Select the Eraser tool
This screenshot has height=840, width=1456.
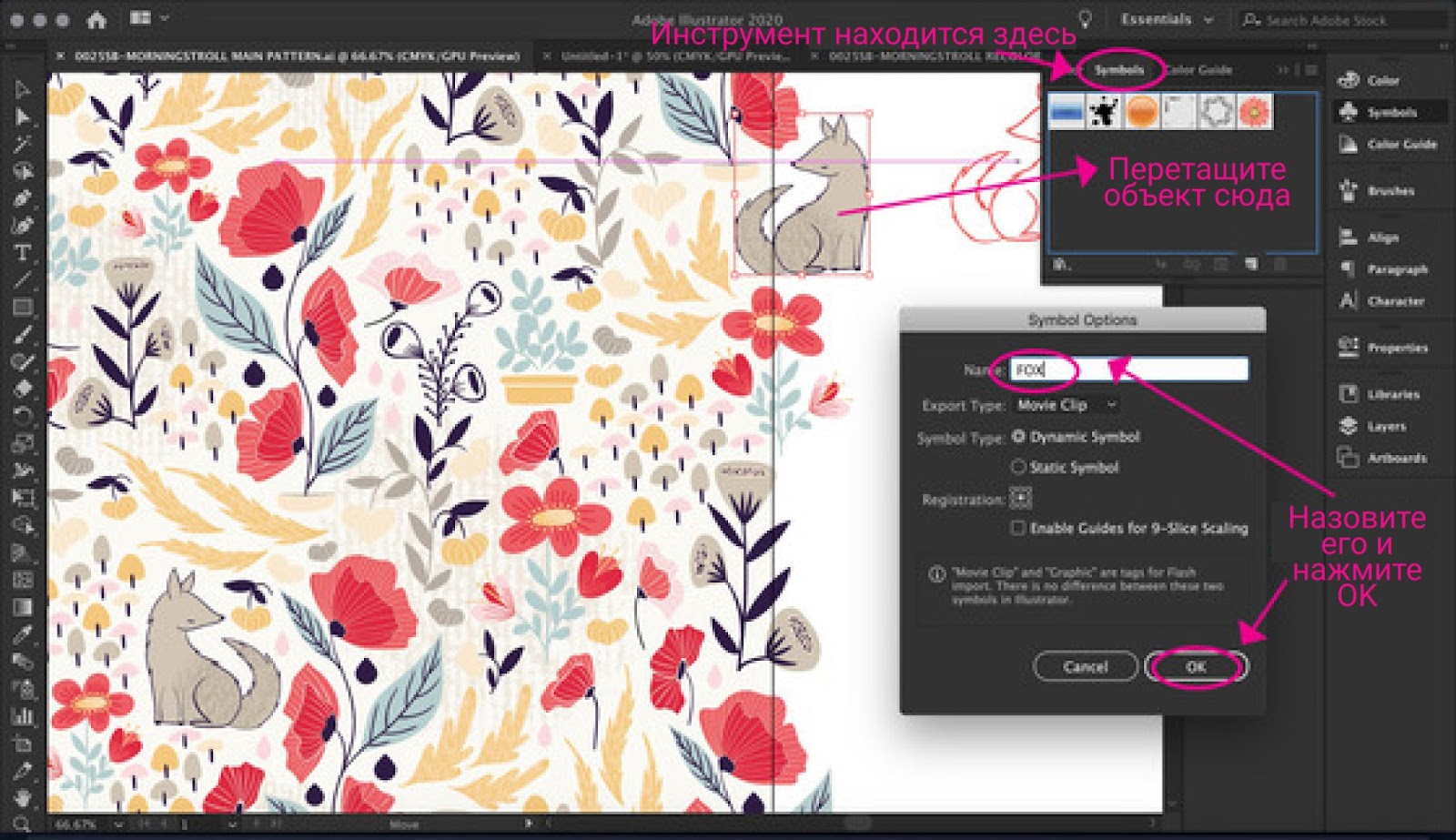23,390
